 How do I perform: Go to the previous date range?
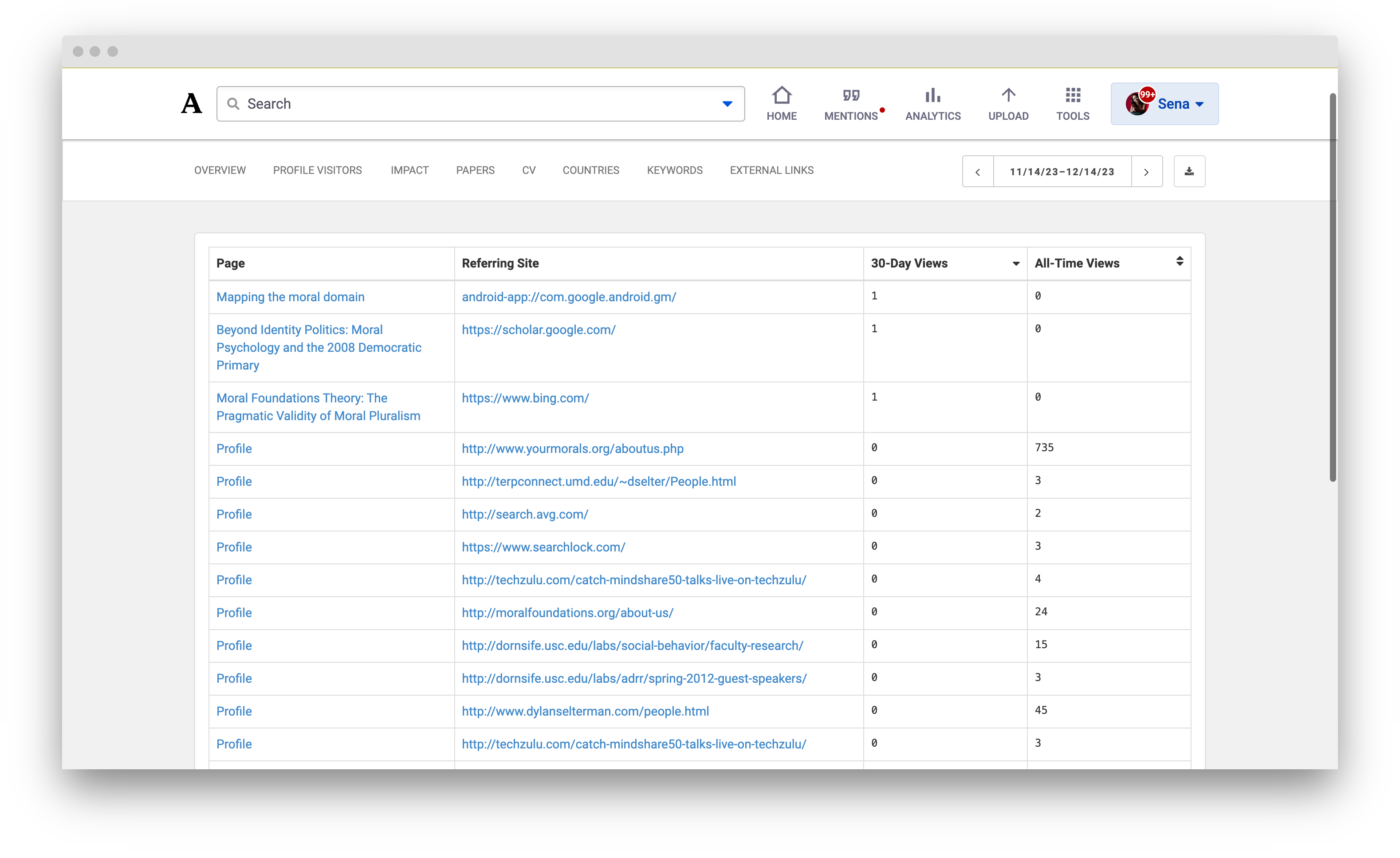coord(977,172)
